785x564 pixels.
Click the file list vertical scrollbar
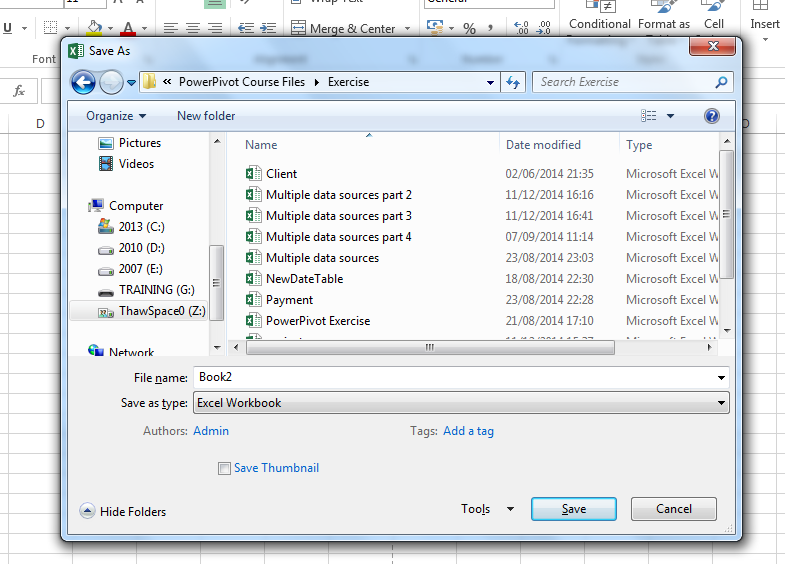tap(726, 214)
